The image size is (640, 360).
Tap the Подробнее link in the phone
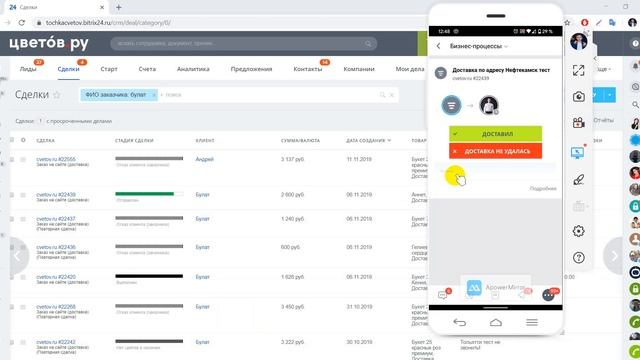(543, 189)
